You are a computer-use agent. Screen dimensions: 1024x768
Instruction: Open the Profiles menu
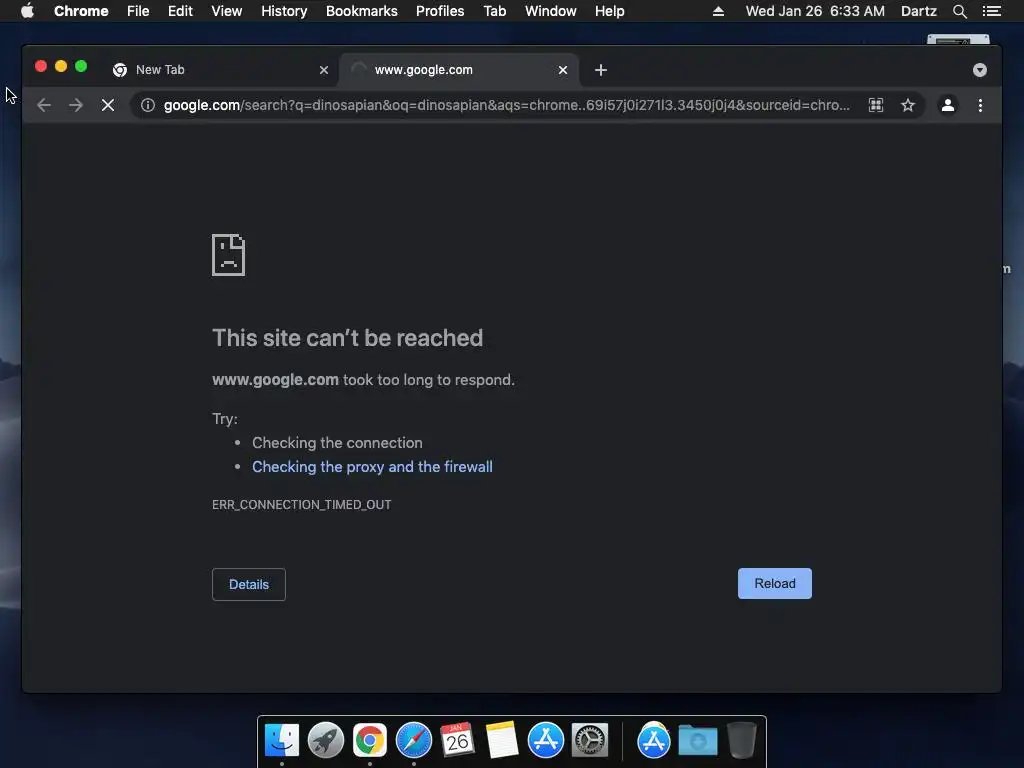[440, 11]
